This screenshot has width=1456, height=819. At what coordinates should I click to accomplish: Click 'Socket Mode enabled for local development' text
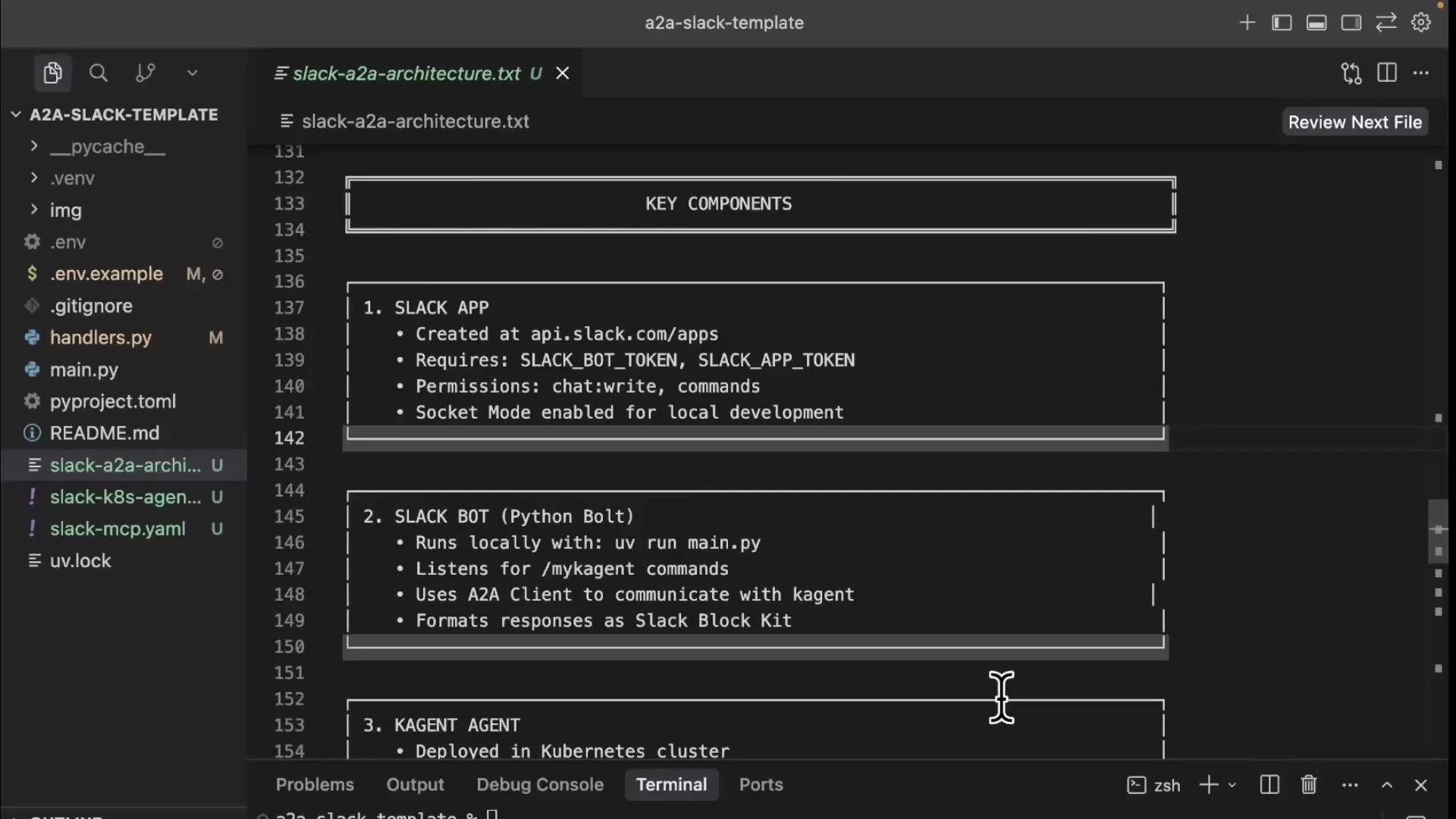(x=629, y=412)
